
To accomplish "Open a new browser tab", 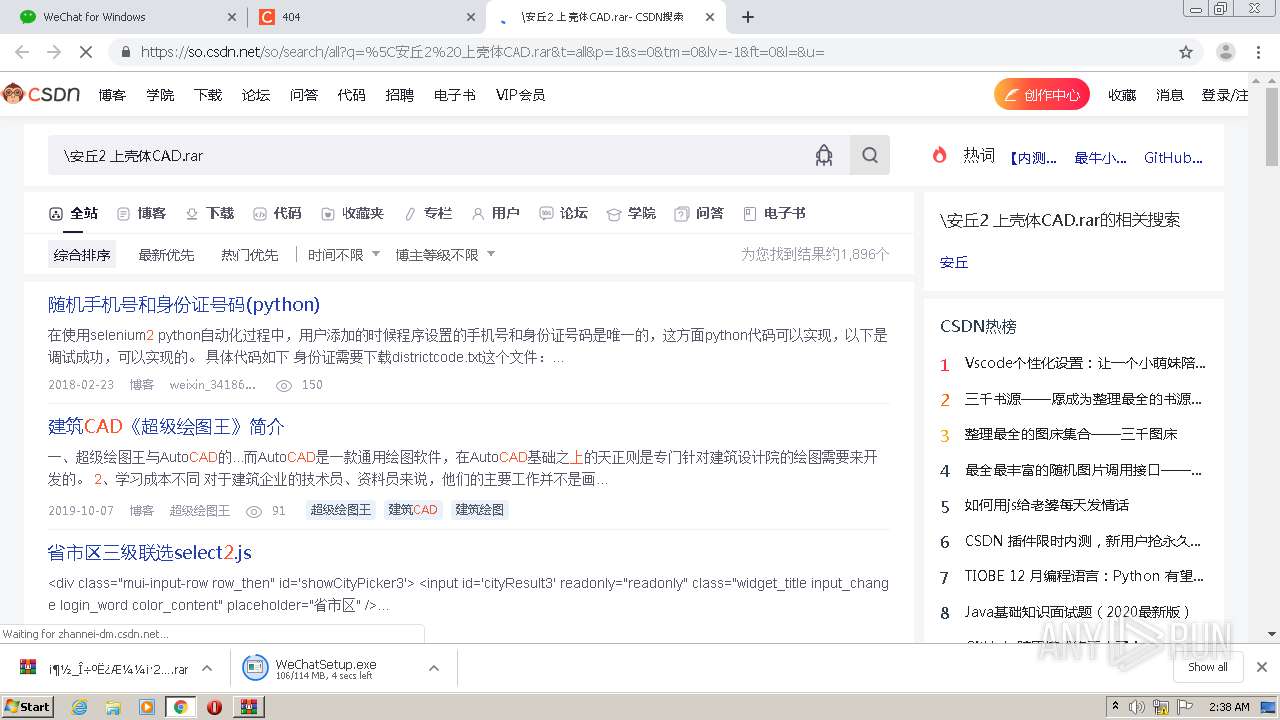I will pyautogui.click(x=748, y=17).
